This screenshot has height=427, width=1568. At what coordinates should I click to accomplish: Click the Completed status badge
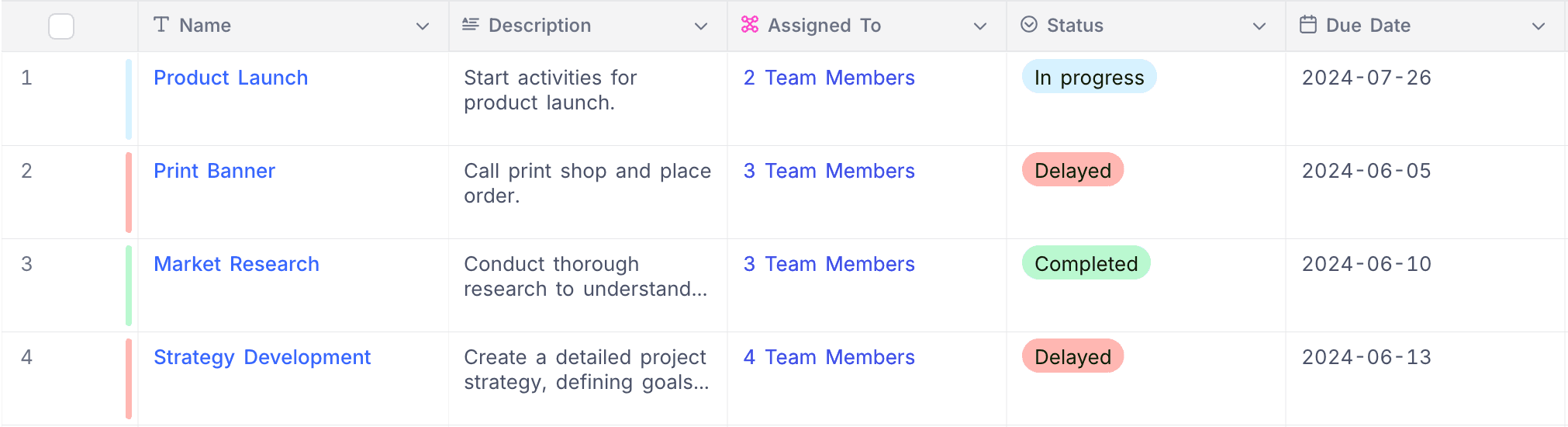(1086, 263)
